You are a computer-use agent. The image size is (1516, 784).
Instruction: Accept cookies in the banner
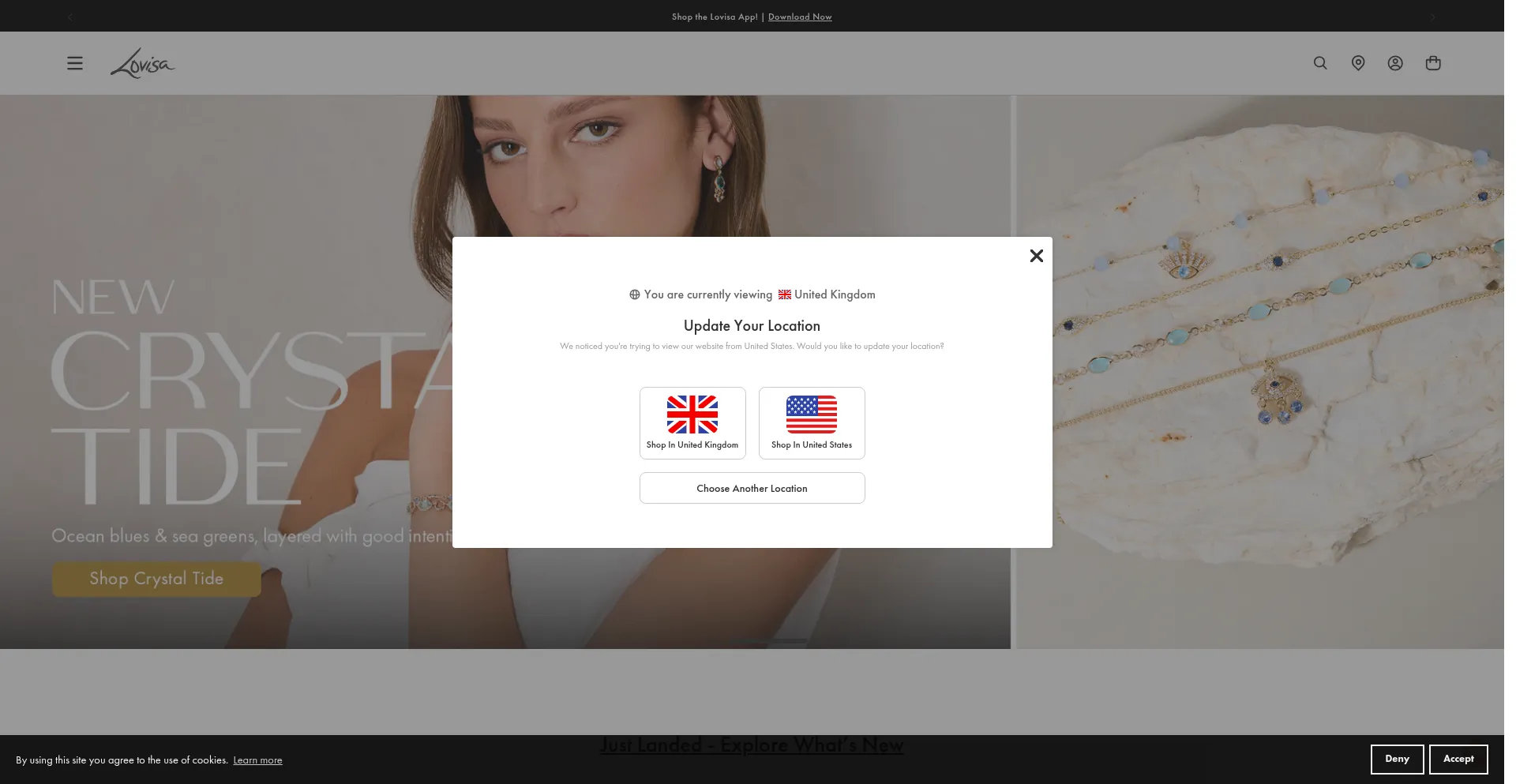pyautogui.click(x=1458, y=759)
